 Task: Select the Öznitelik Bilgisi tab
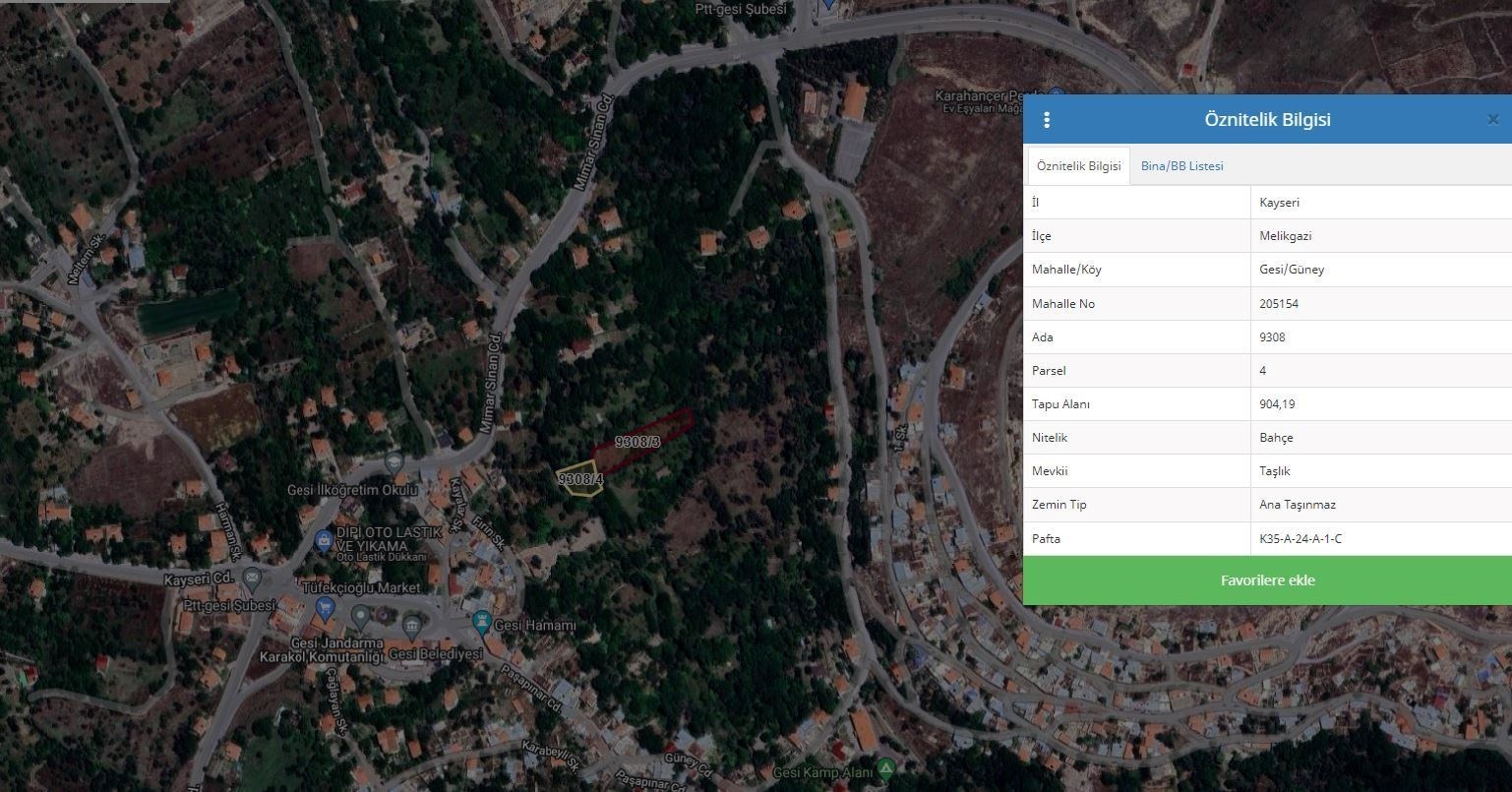point(1078,166)
